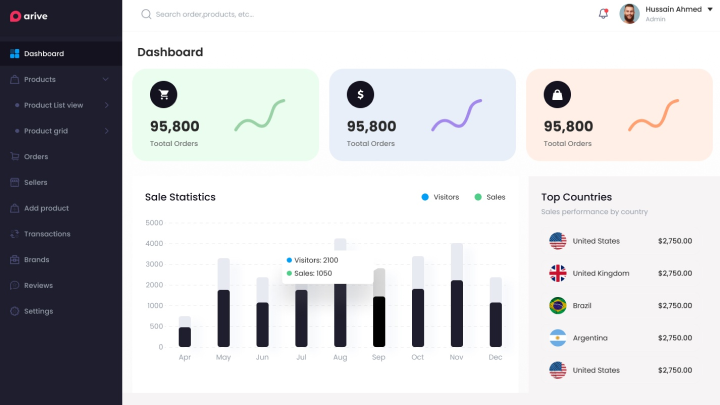Screen dimensions: 720x405
Task: Select the Brazil flag icon
Action: [x=557, y=305]
